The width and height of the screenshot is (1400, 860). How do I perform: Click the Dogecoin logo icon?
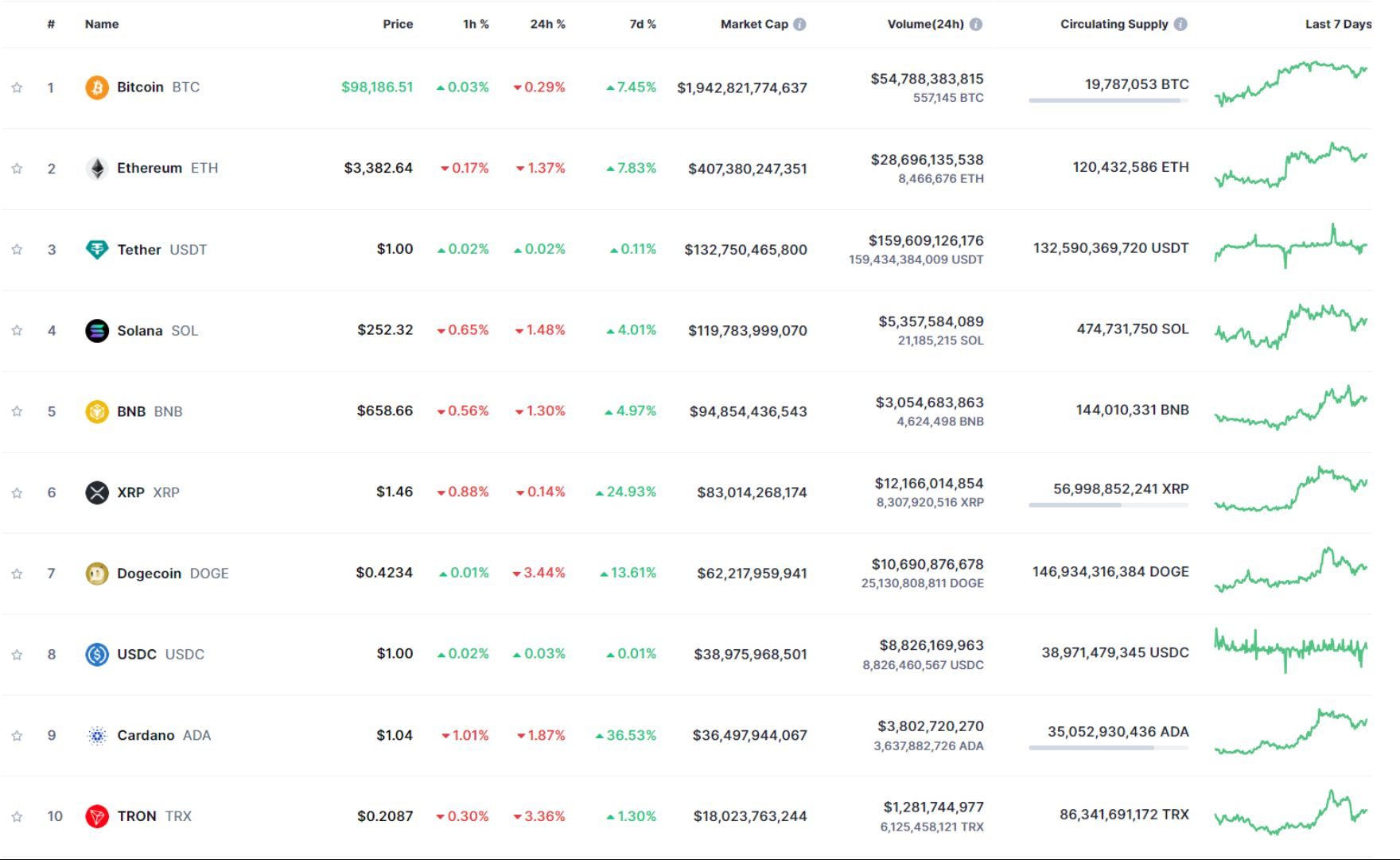(96, 573)
